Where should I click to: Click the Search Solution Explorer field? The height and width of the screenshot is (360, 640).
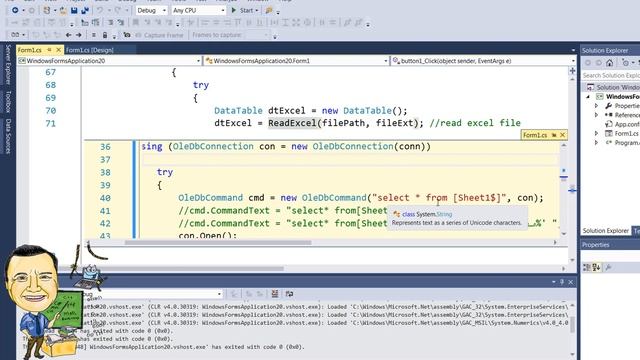[x=610, y=76]
